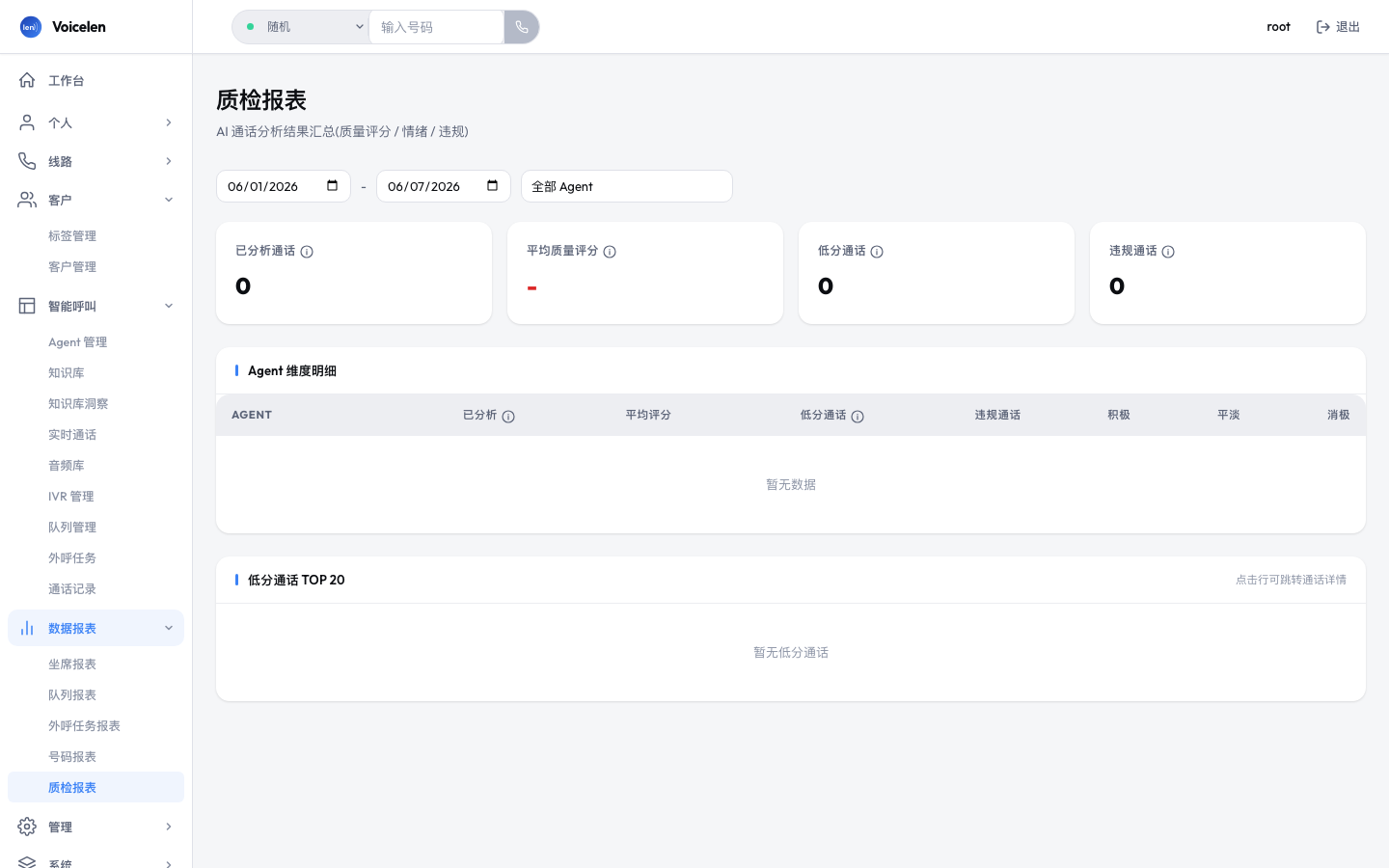Click the 数据报表 bar chart icon

(27, 628)
